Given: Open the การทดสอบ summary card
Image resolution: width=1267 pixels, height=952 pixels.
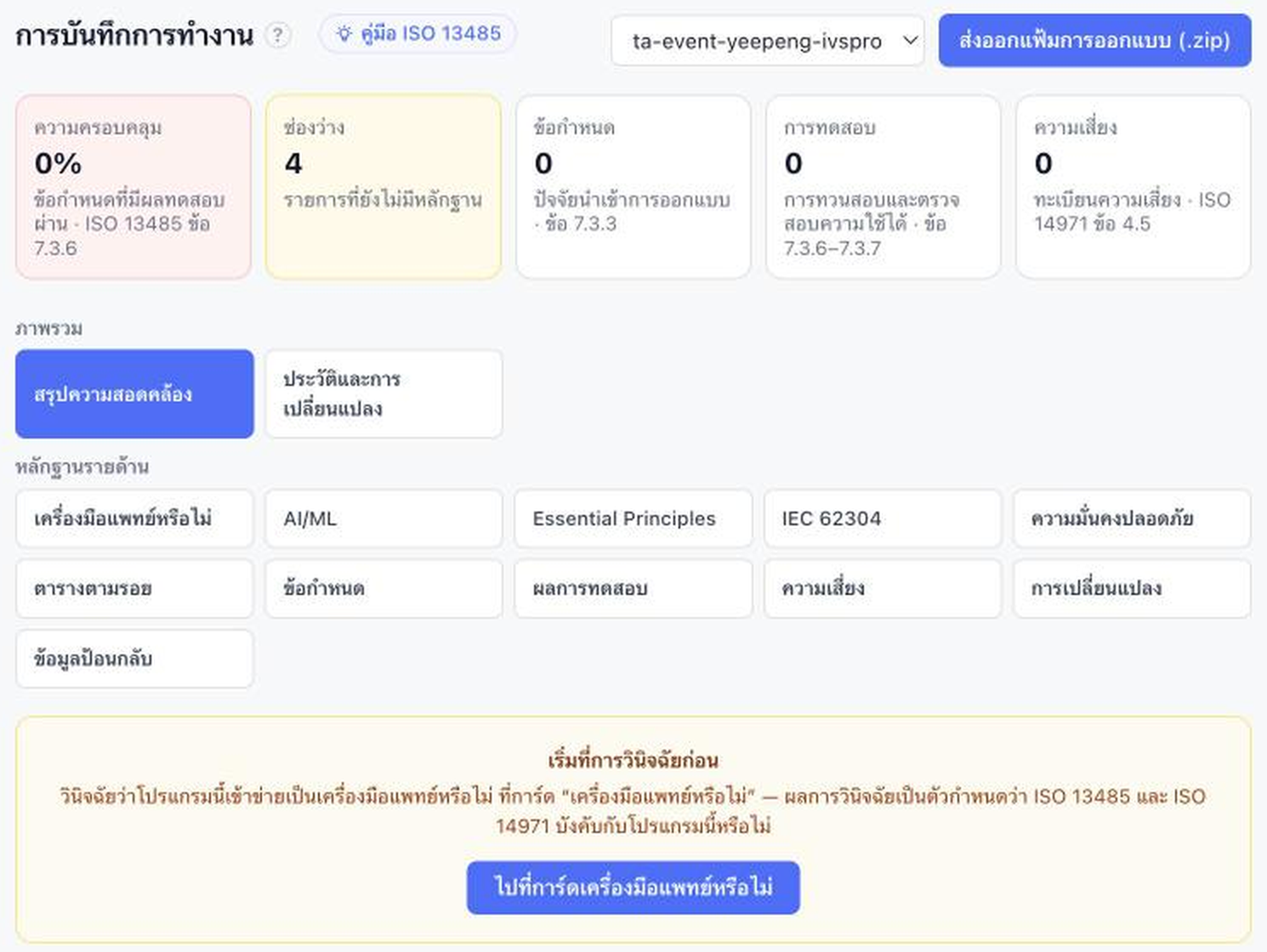Looking at the screenshot, I should pyautogui.click(x=883, y=187).
